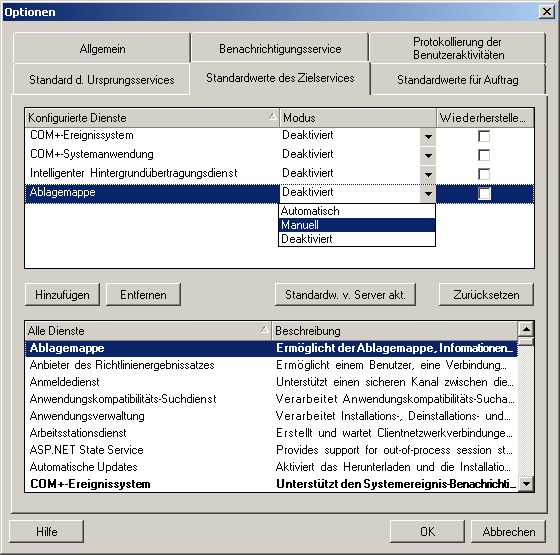Go to Standardwerte für Auftrag tab
The image size is (560, 555).
click(458, 80)
